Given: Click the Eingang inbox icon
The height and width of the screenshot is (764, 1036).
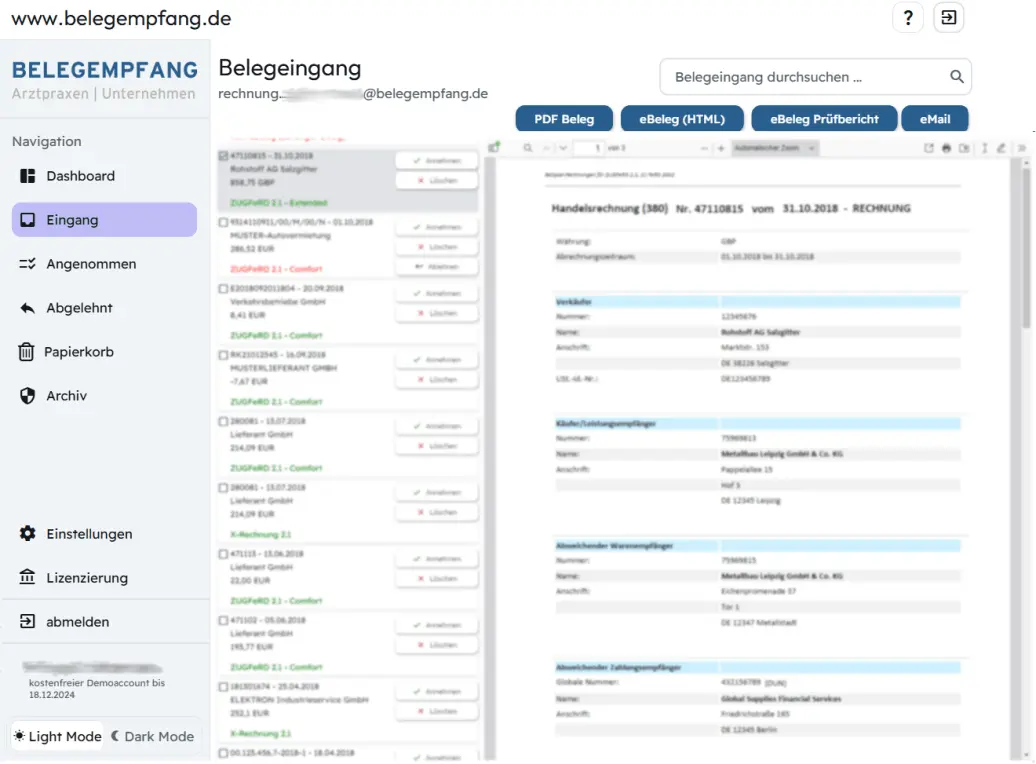Looking at the screenshot, I should pyautogui.click(x=27, y=220).
